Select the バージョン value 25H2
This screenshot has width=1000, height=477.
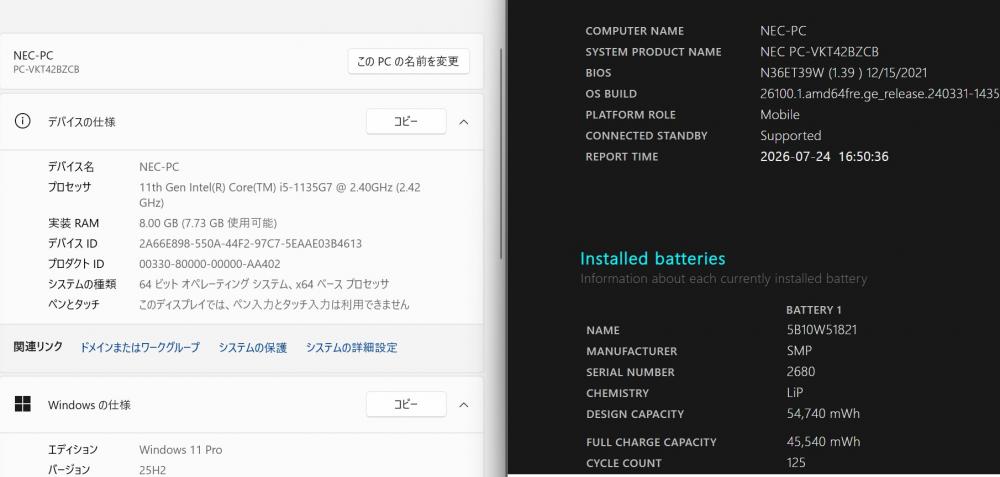tap(151, 470)
